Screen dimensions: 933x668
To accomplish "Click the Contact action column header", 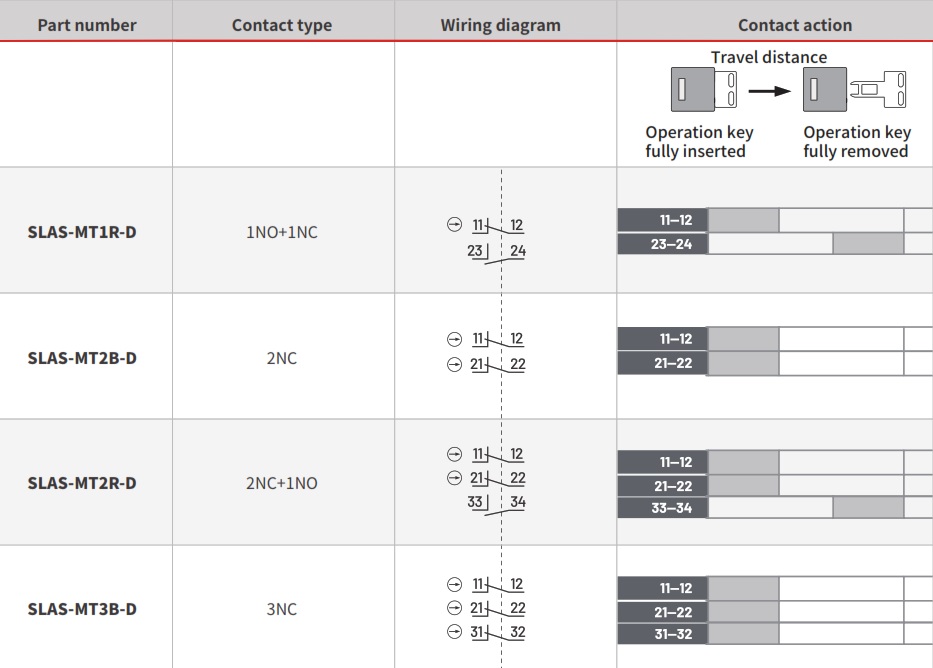I will [795, 25].
